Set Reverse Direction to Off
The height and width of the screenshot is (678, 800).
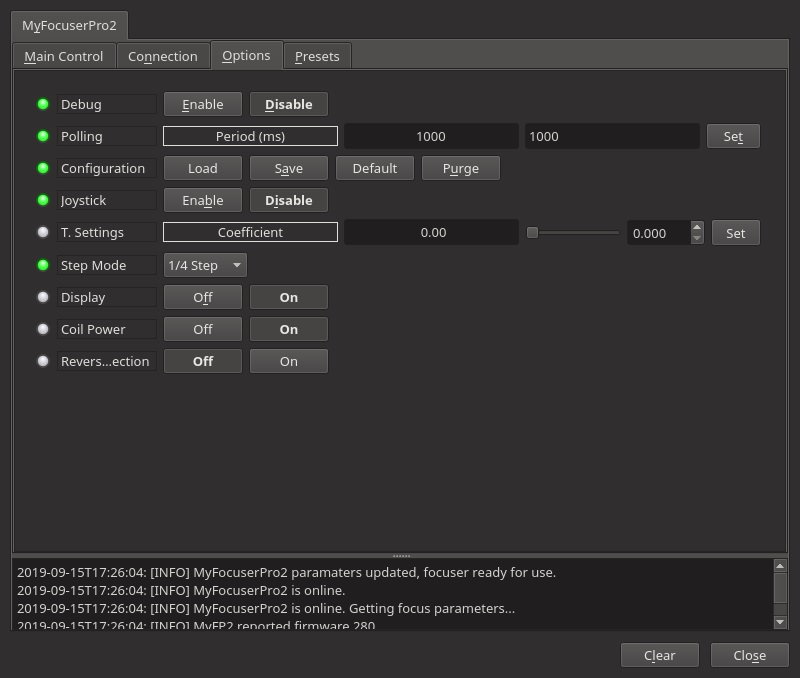coord(203,361)
